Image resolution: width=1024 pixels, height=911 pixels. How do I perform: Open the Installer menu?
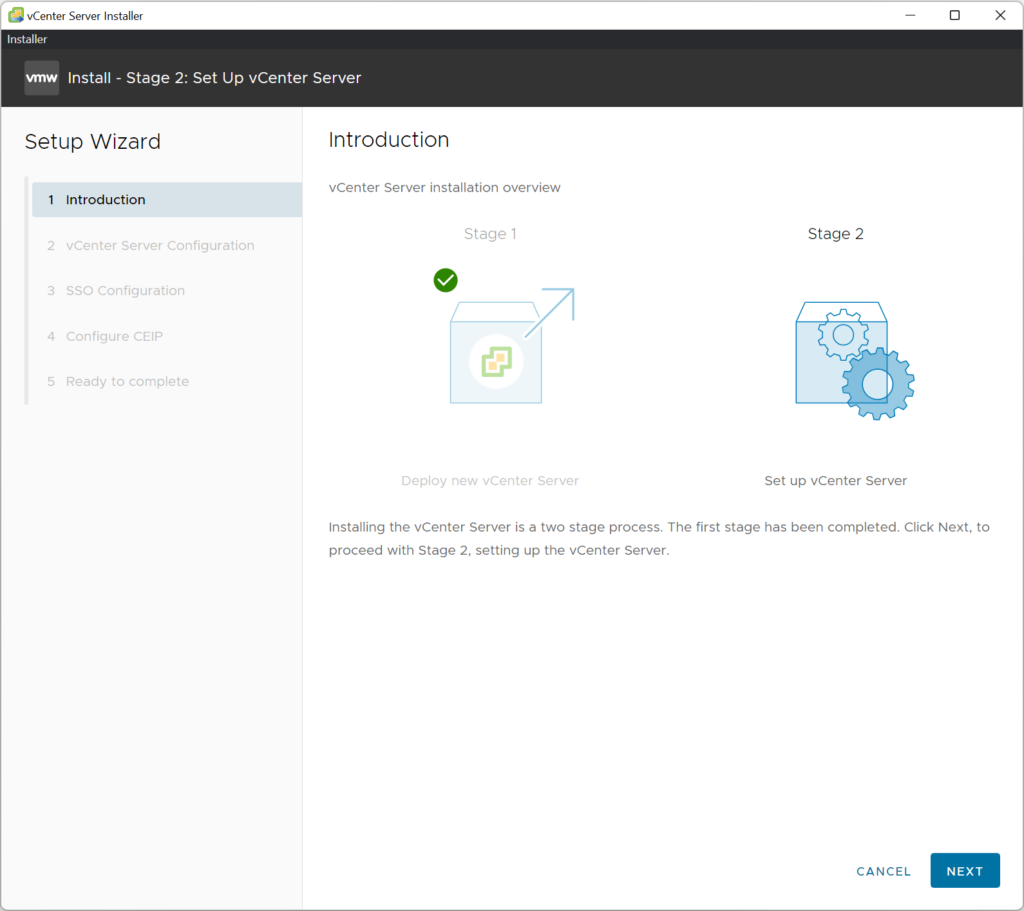(x=27, y=39)
